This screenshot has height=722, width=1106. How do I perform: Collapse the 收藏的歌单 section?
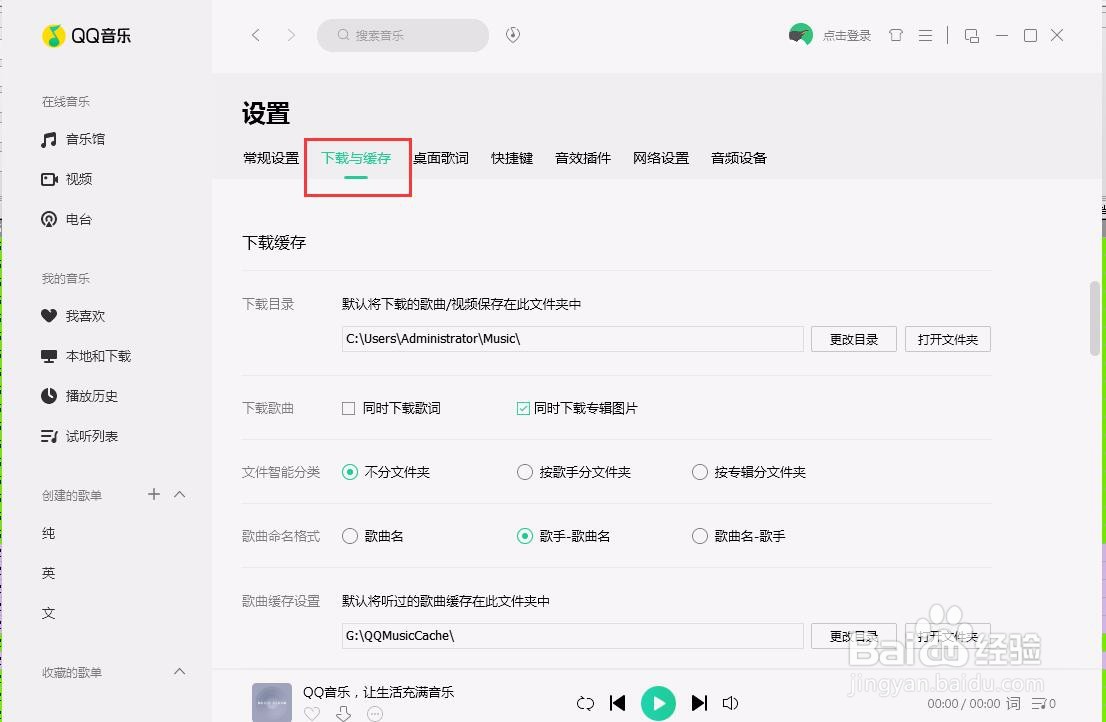(x=180, y=671)
